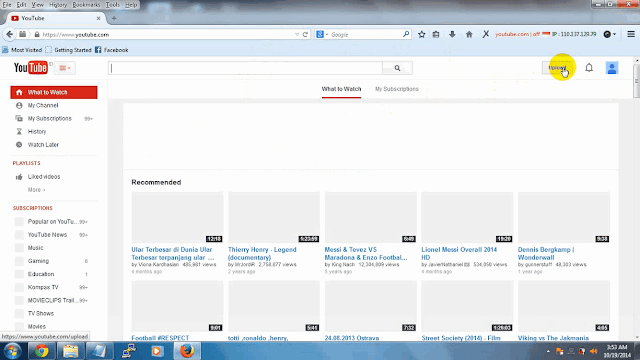Open the View menu
The height and width of the screenshot is (360, 640).
(x=38, y=5)
